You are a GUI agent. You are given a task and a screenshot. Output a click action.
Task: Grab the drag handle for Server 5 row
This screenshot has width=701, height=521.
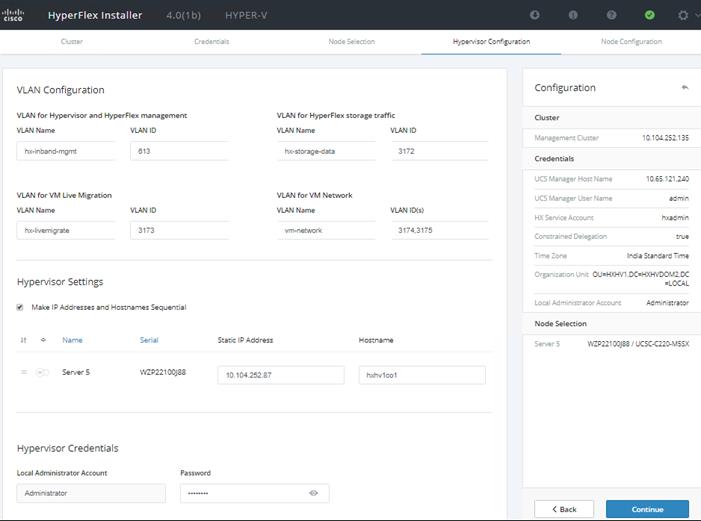[24, 372]
